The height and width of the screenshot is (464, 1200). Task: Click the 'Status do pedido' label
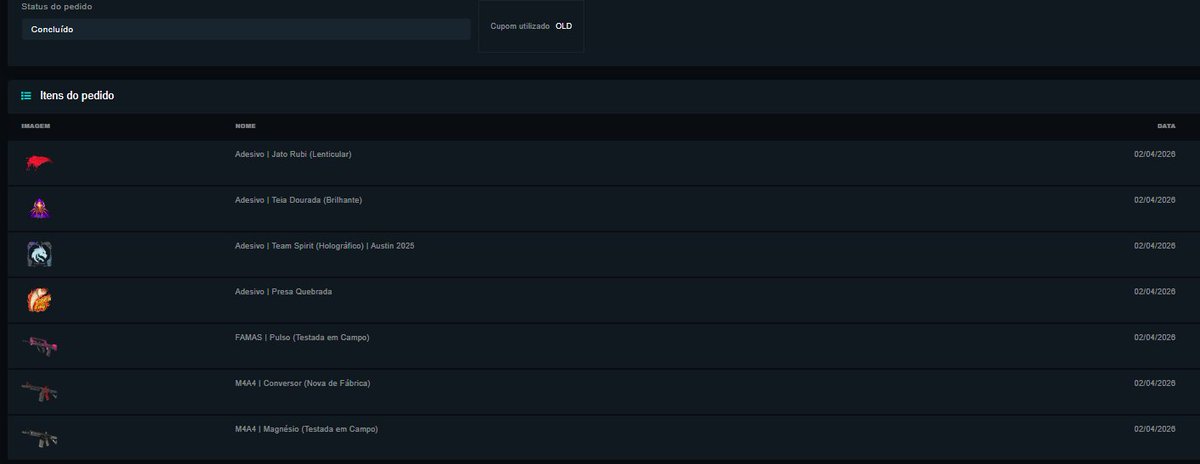59,6
